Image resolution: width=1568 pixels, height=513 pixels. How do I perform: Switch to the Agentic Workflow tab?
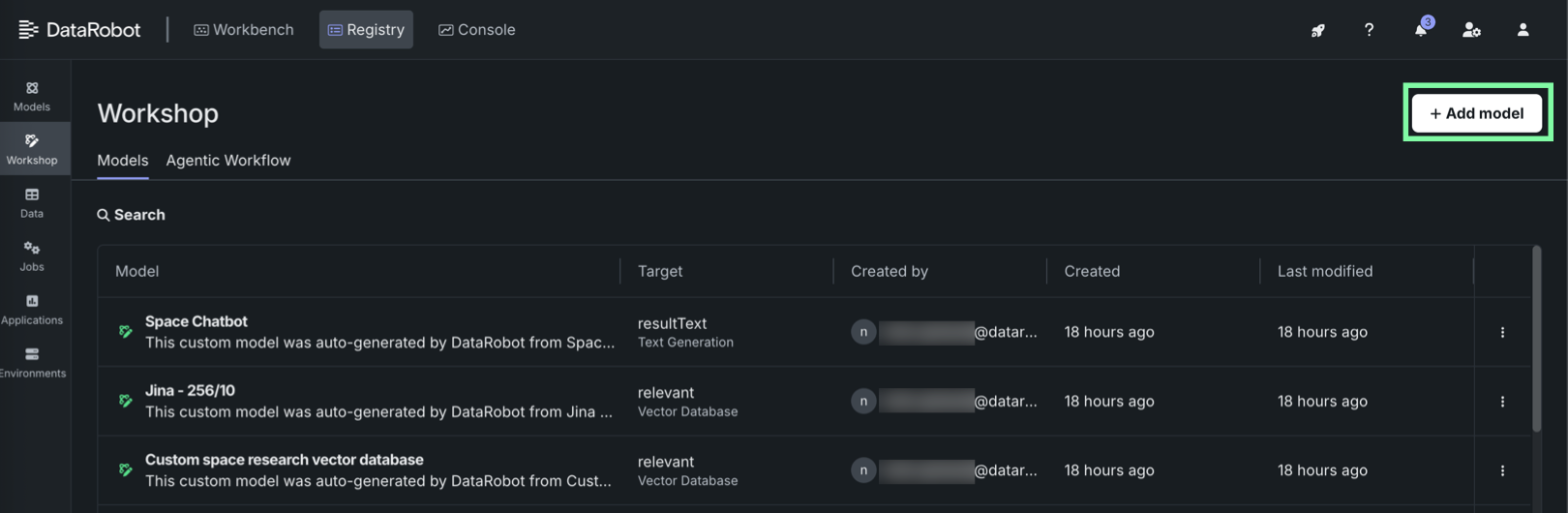[x=228, y=161]
